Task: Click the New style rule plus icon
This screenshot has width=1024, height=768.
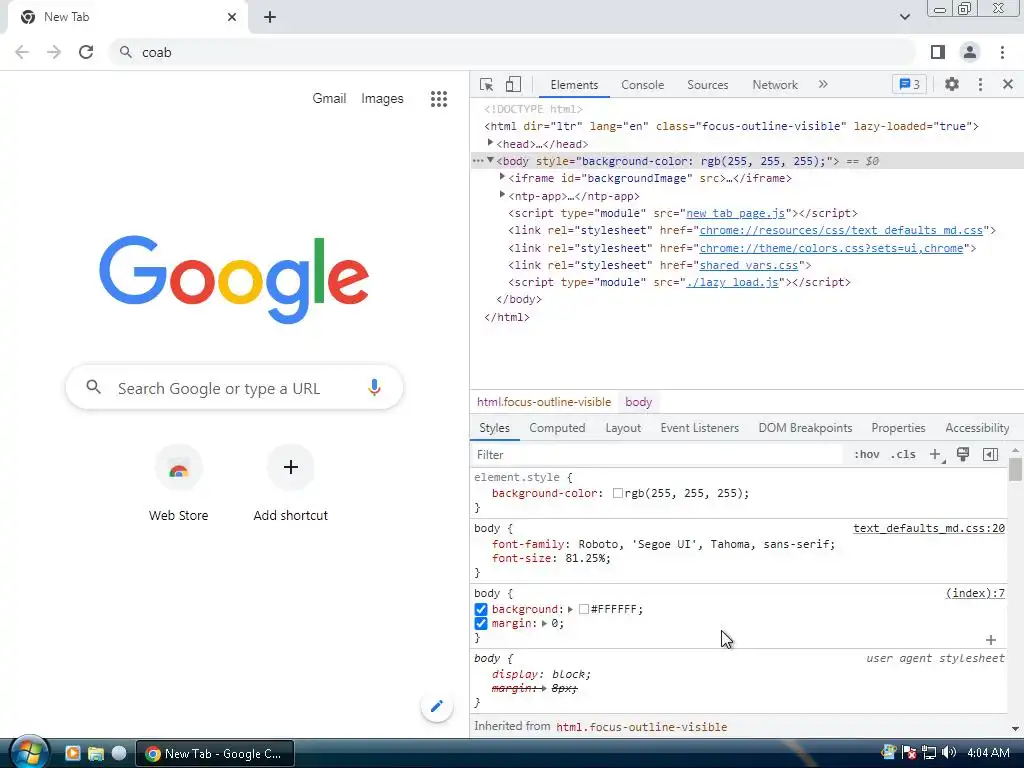Action: pos(936,455)
